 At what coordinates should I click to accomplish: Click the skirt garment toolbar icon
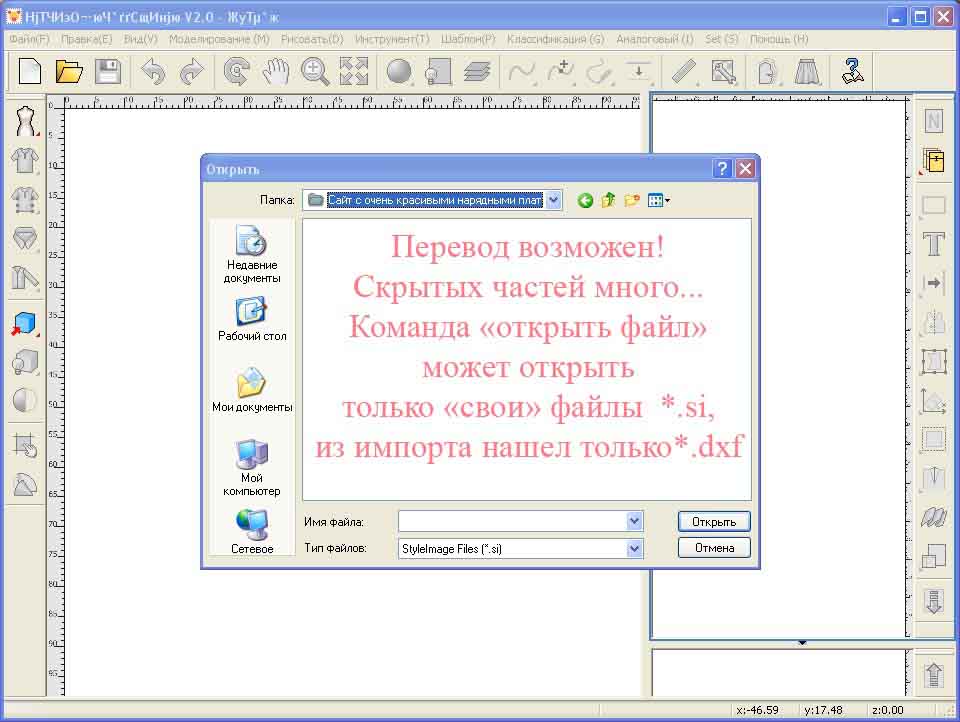(x=807, y=71)
